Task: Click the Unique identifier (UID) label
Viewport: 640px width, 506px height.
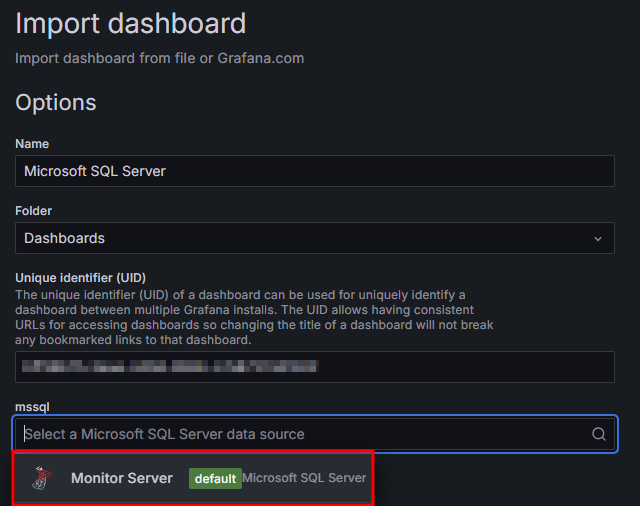Action: coord(80,278)
